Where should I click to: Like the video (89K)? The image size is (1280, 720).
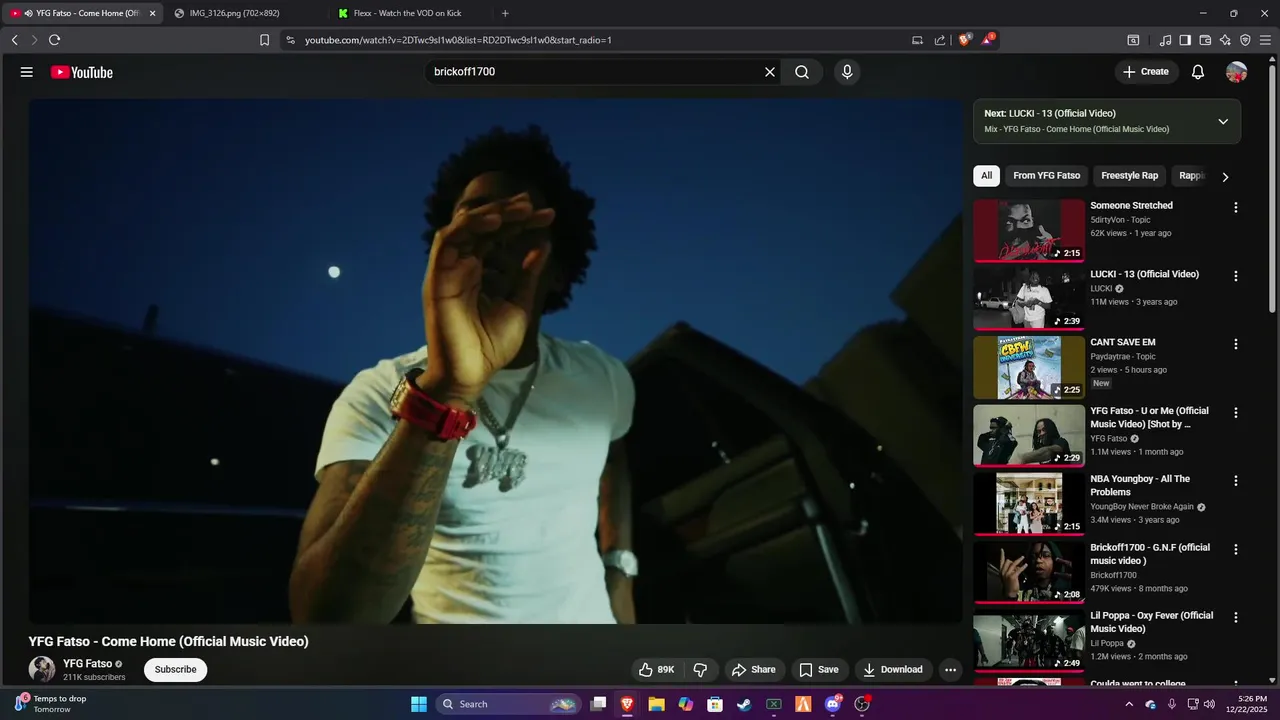[x=656, y=670]
